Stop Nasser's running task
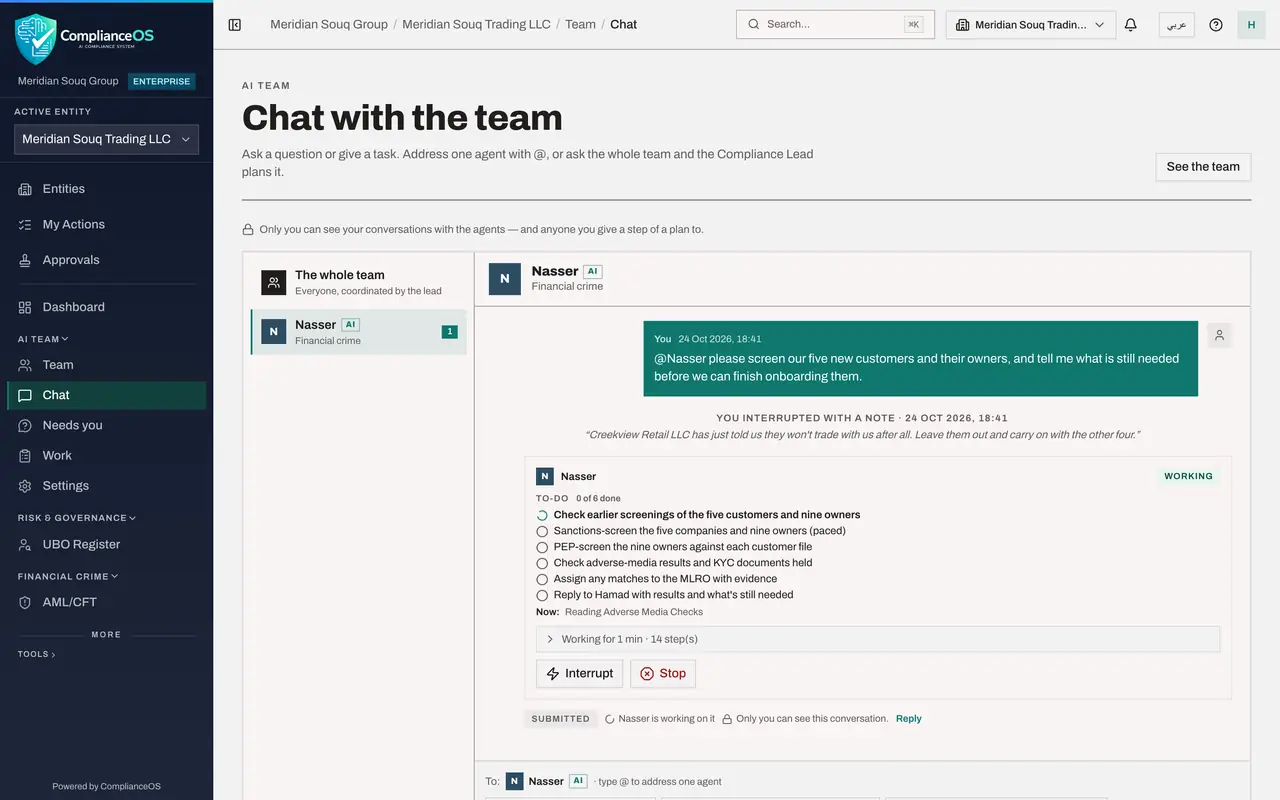Screen dimensions: 1280x800 point(663,674)
